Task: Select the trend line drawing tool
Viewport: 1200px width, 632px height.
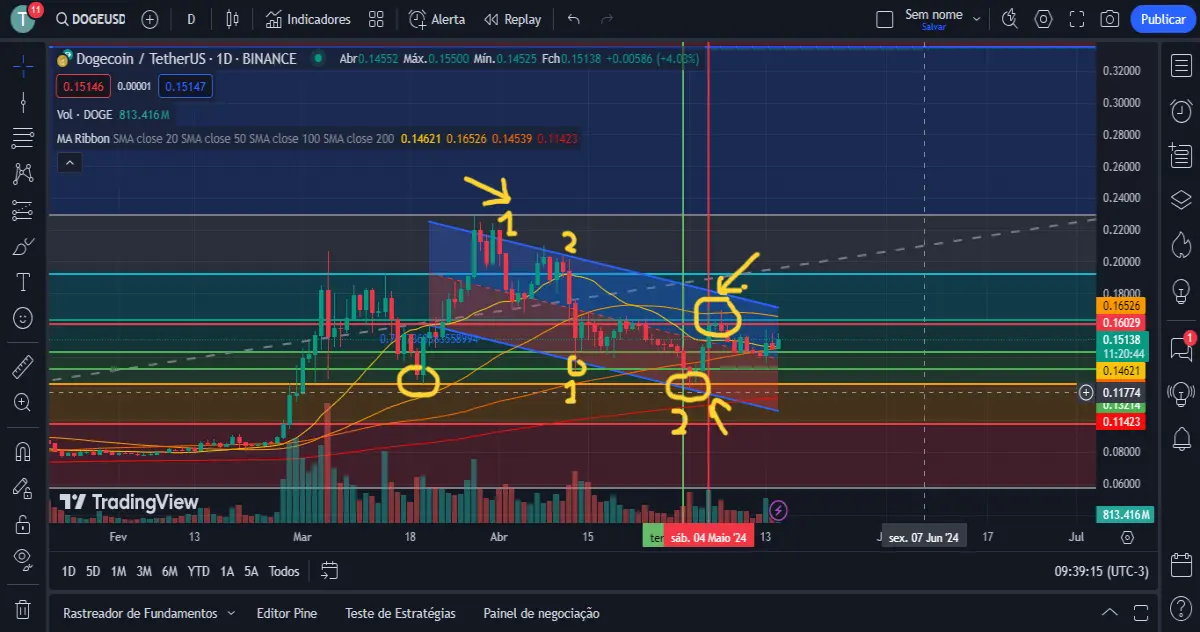Action: coord(22,102)
